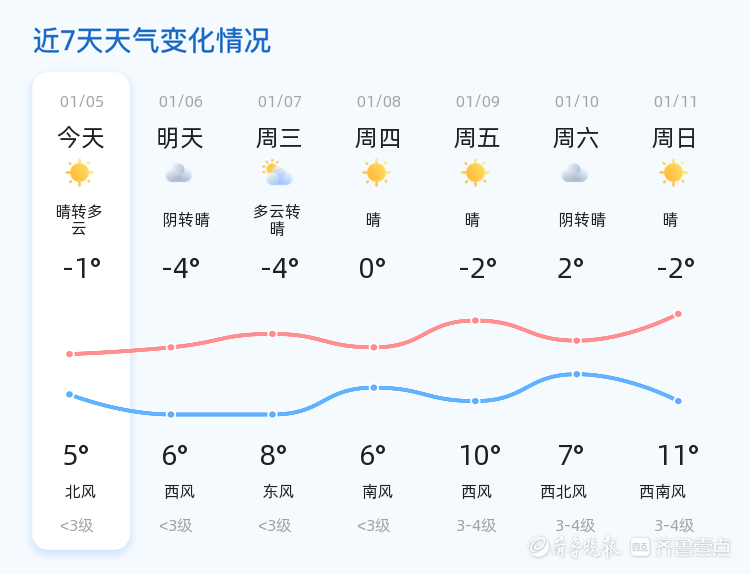Click the 齐鲁壹点 watermark logo

[692, 546]
